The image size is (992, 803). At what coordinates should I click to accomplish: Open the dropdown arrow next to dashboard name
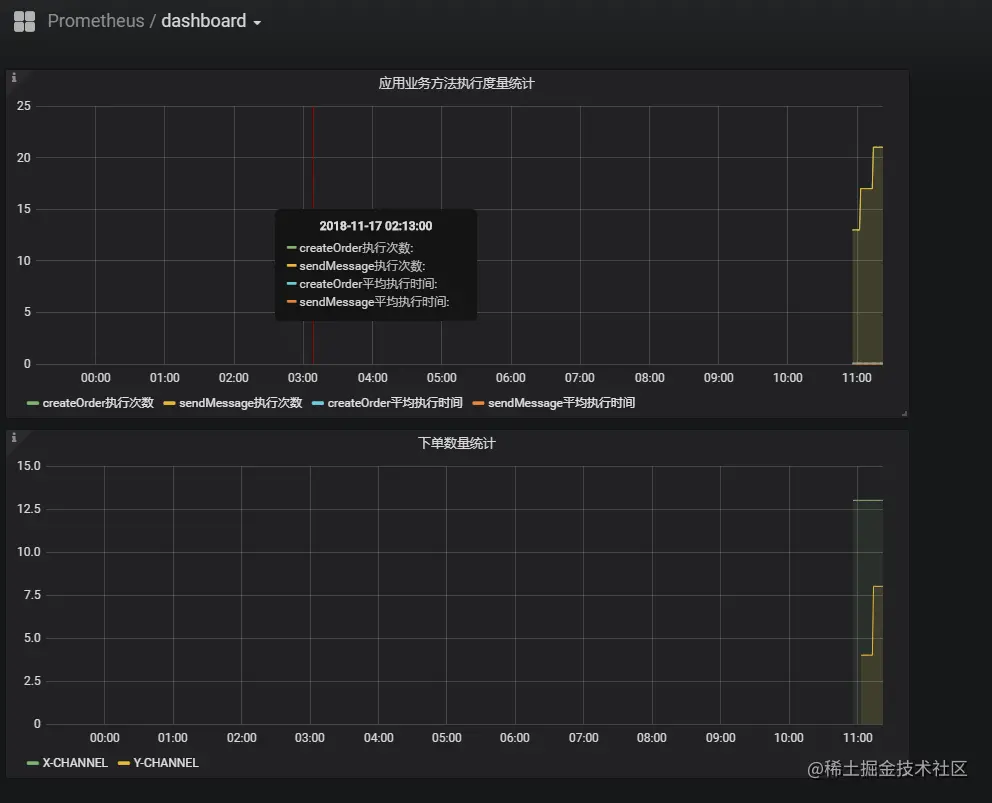pyautogui.click(x=257, y=22)
